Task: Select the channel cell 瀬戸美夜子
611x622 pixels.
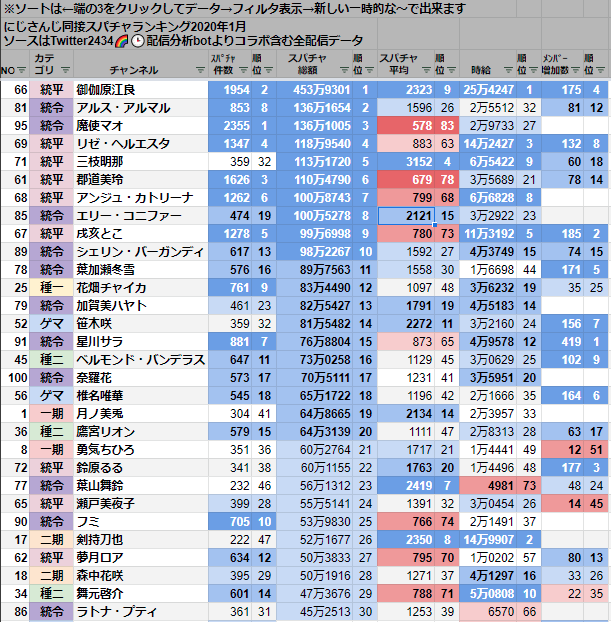Action: pyautogui.click(x=140, y=504)
